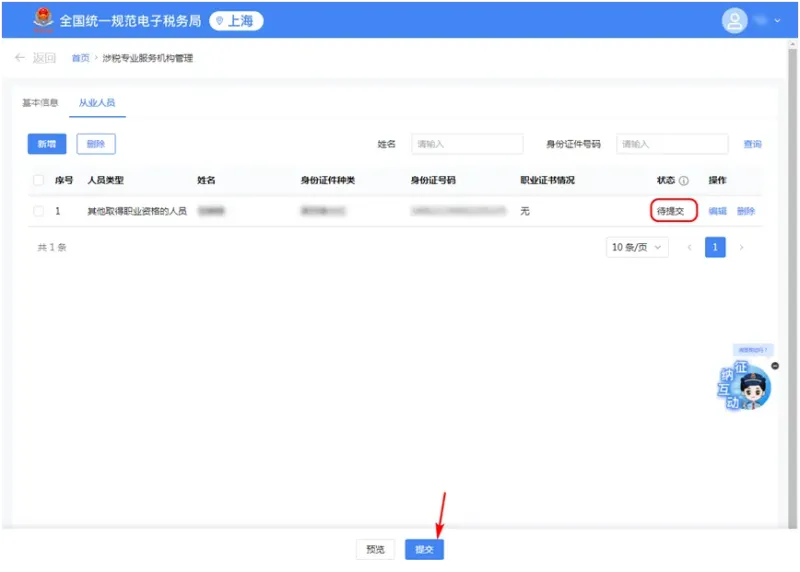Click the 删除 button above the table
Screen dimensions: 800x572
(96, 144)
